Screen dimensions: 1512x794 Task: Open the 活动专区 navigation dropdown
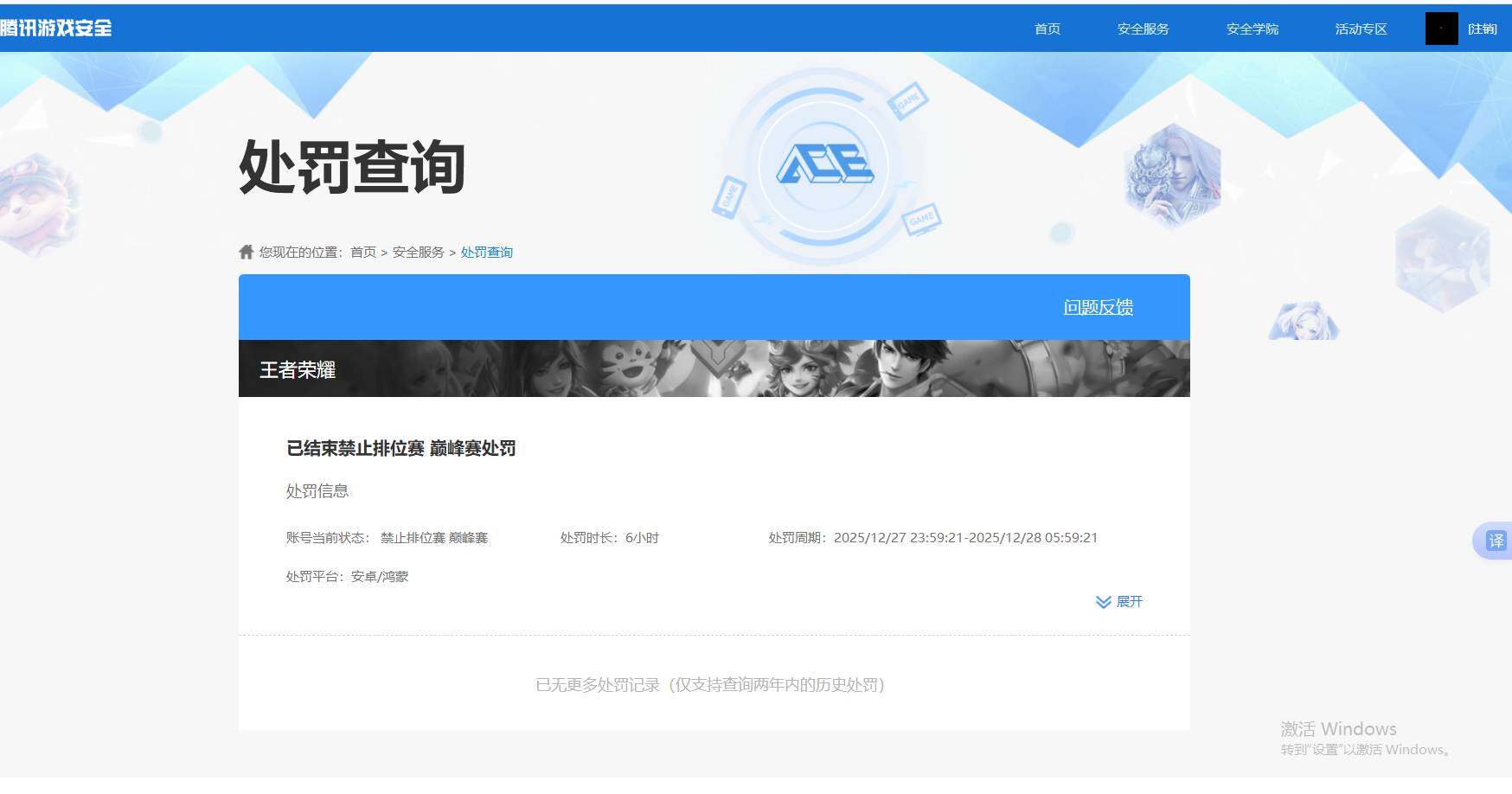pyautogui.click(x=1360, y=29)
